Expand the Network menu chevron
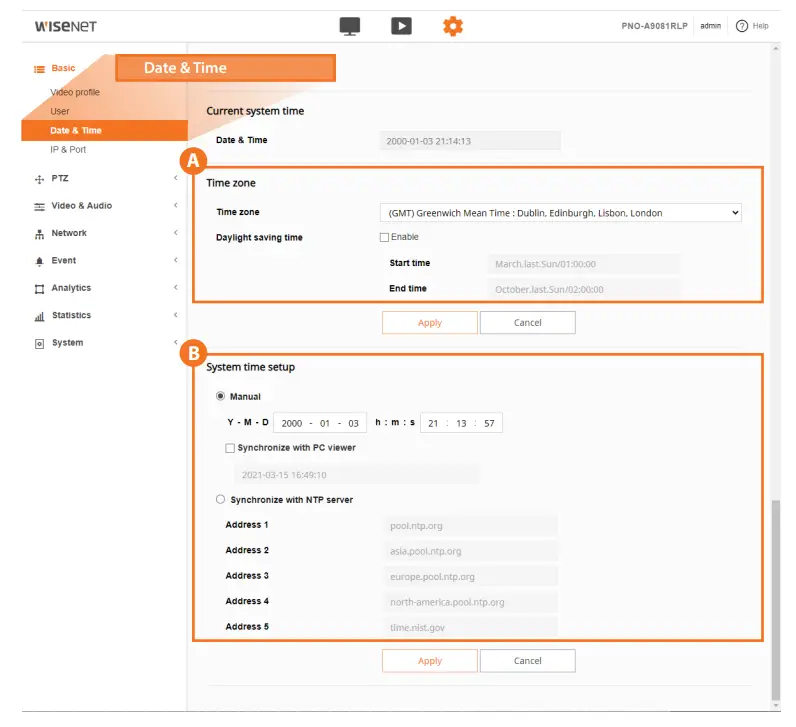The image size is (796, 727). pos(176,233)
